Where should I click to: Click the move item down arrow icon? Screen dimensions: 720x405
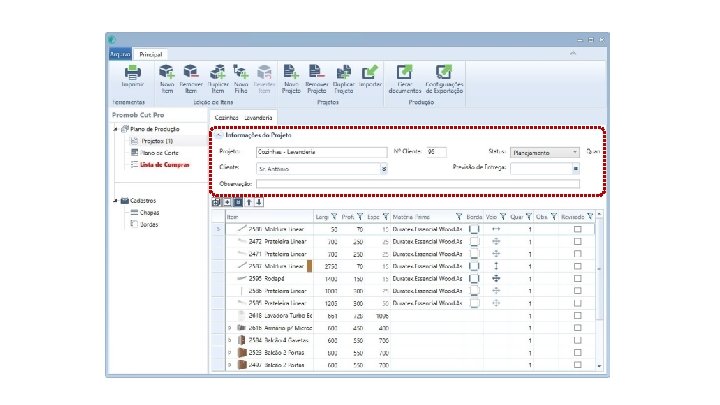tap(259, 202)
